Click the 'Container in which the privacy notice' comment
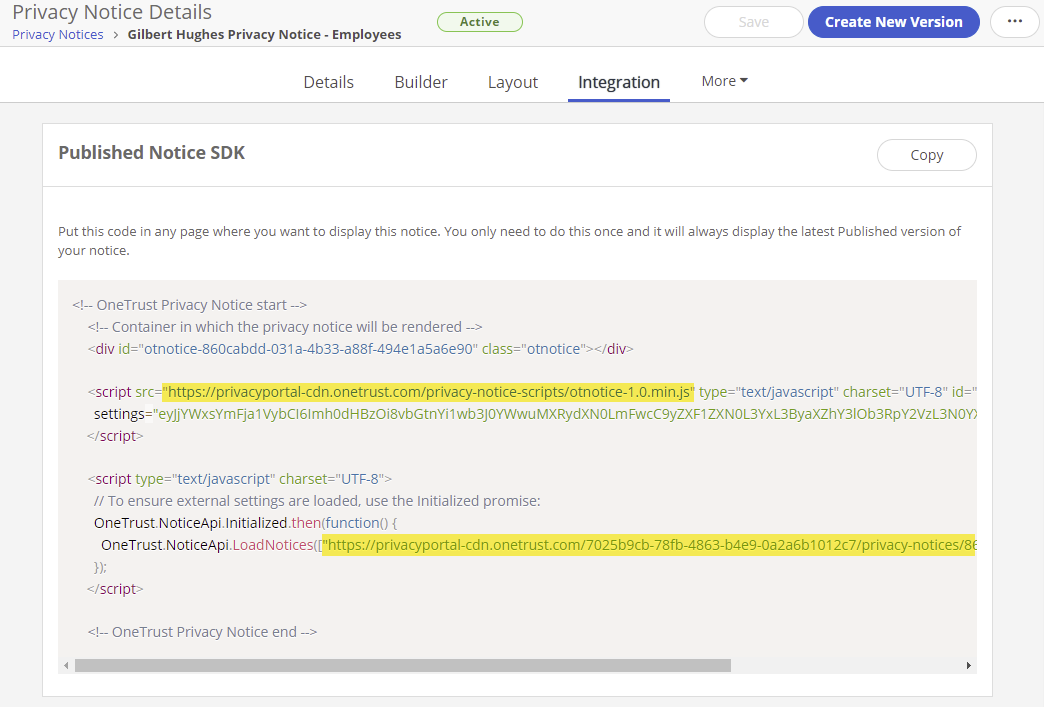This screenshot has width=1044, height=707. pos(285,327)
